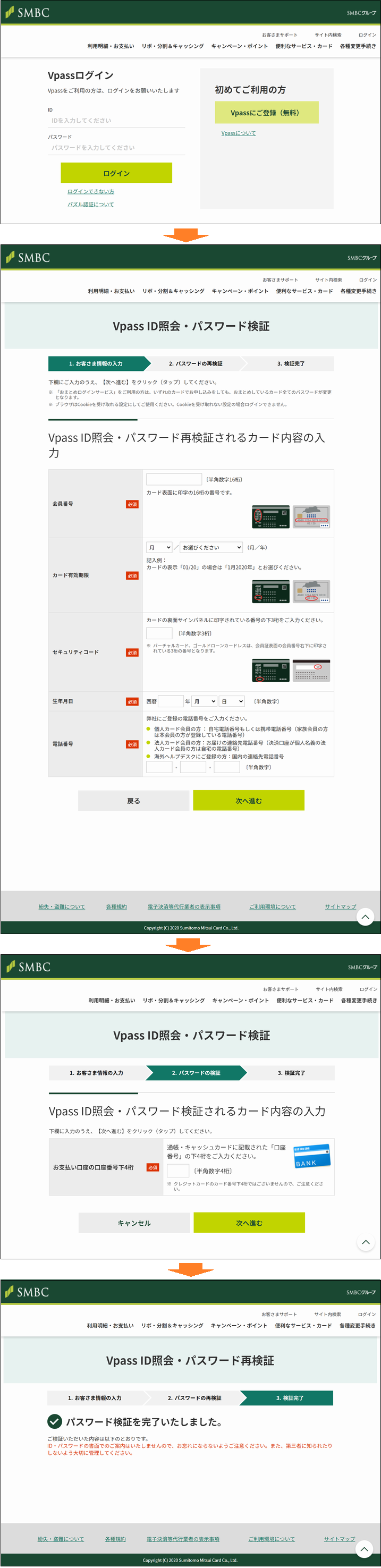Image resolution: width=381 pixels, height=1568 pixels.
Task: Click the Vpassにご登録（無料） button
Action: 266,113
